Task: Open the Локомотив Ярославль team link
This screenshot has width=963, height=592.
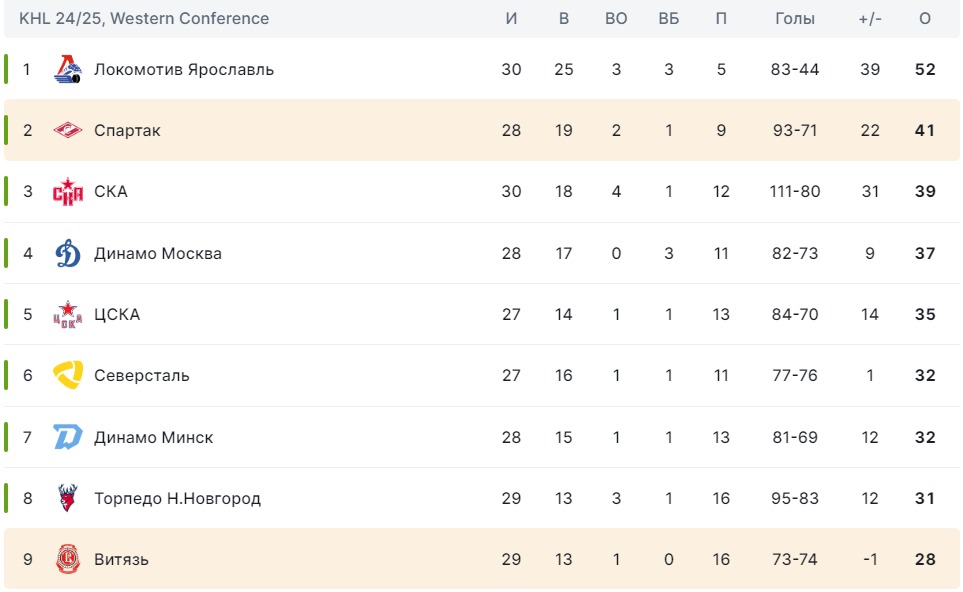Action: (x=183, y=70)
